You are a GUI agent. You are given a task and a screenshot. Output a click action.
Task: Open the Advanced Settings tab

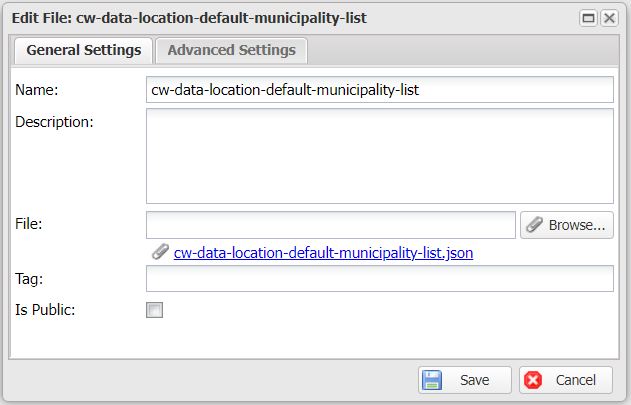click(231, 50)
